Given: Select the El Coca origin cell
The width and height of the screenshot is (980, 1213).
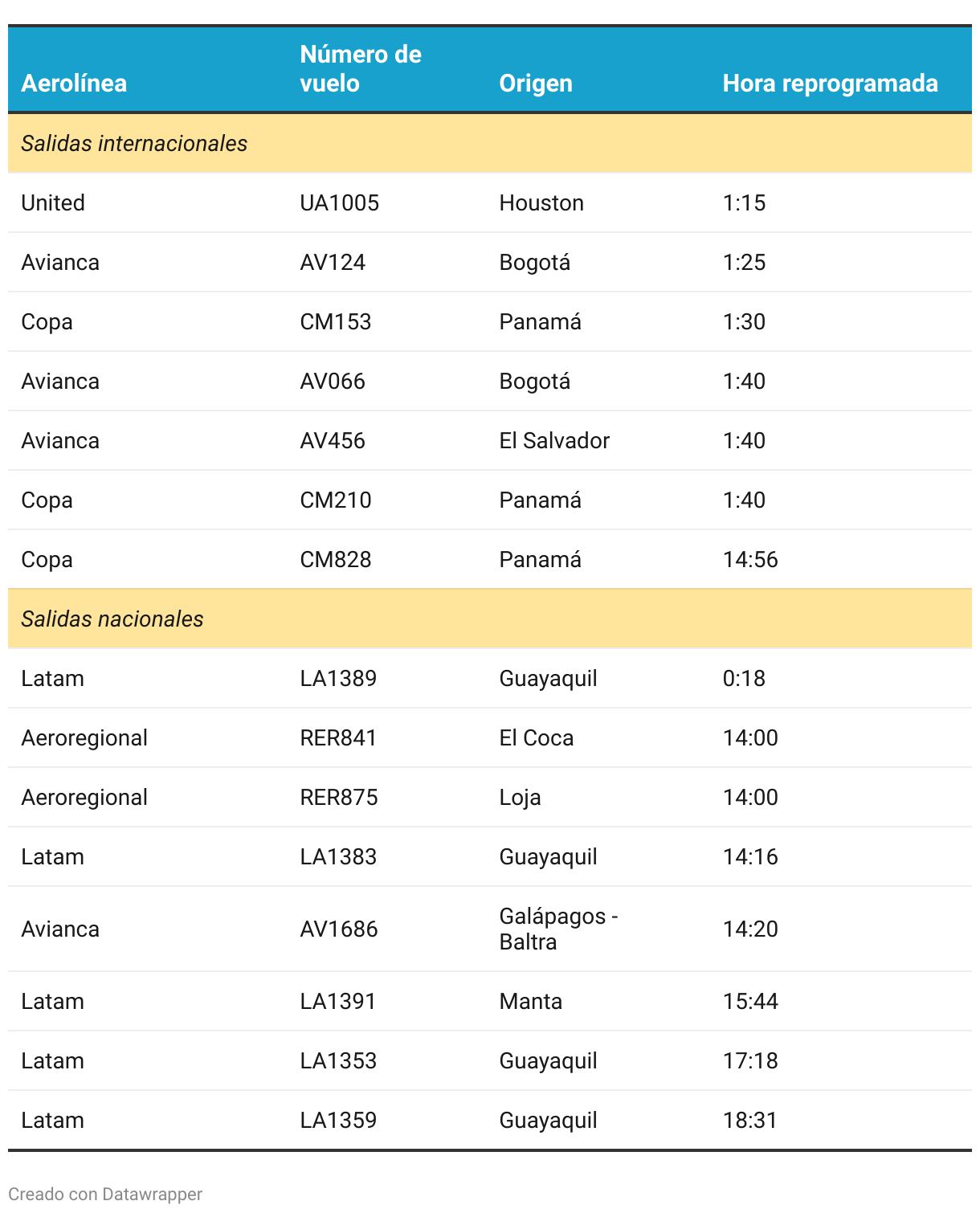Looking at the screenshot, I should 537,738.
